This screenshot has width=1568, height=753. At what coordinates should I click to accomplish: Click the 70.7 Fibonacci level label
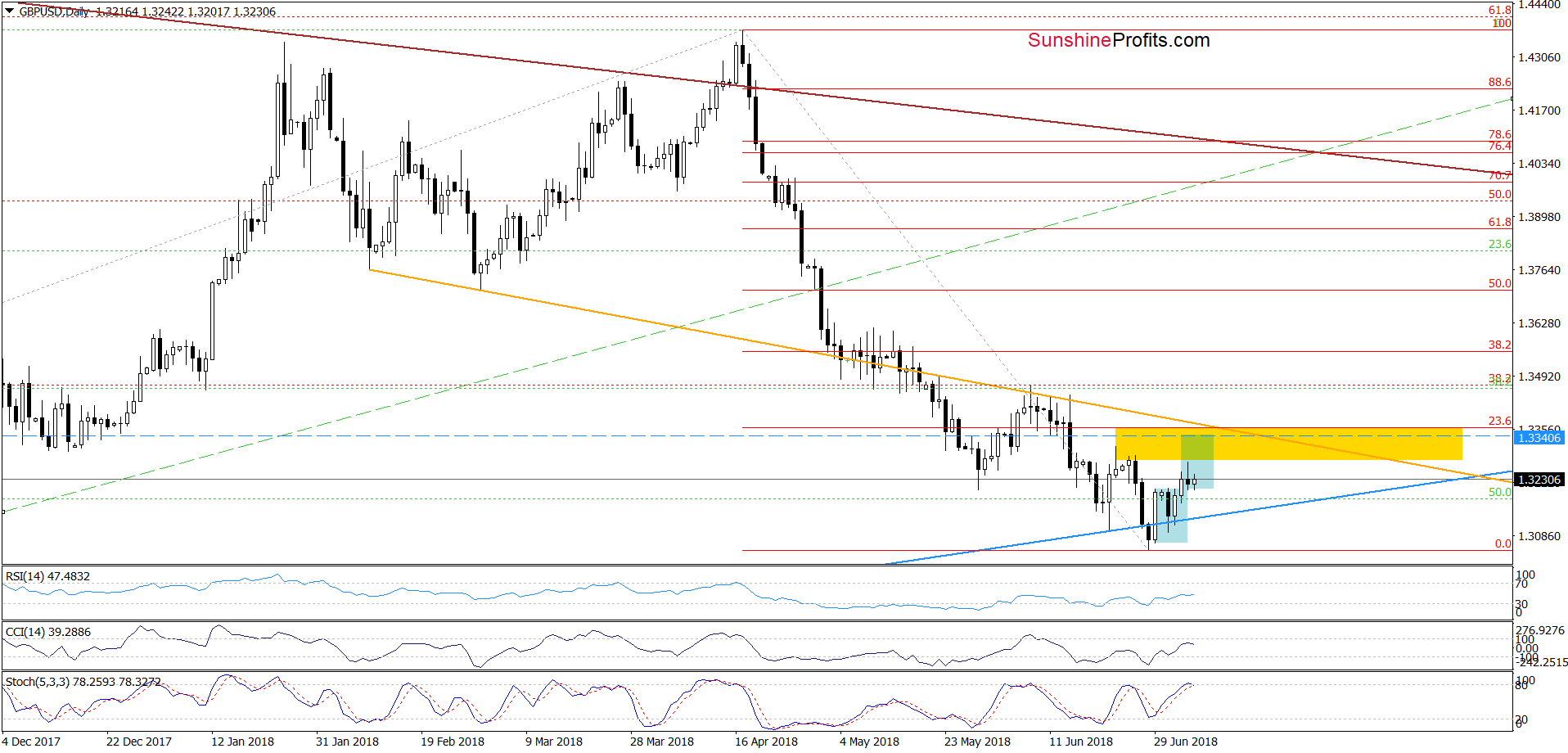coord(1499,176)
